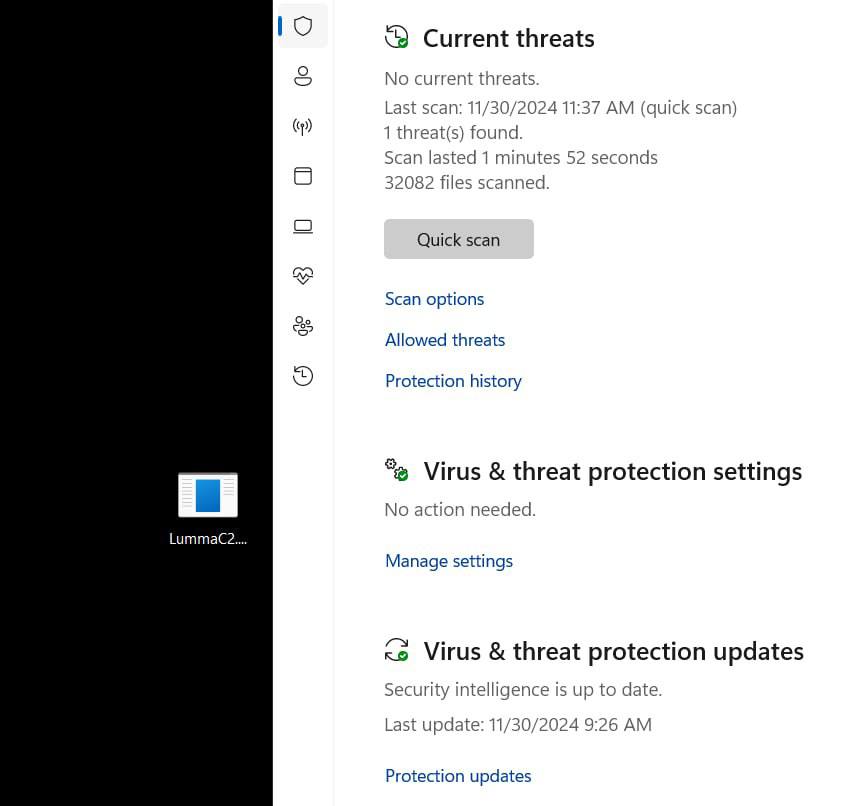Click the gears icon beside protection settings heading
The width and height of the screenshot is (857, 806).
coord(397,470)
